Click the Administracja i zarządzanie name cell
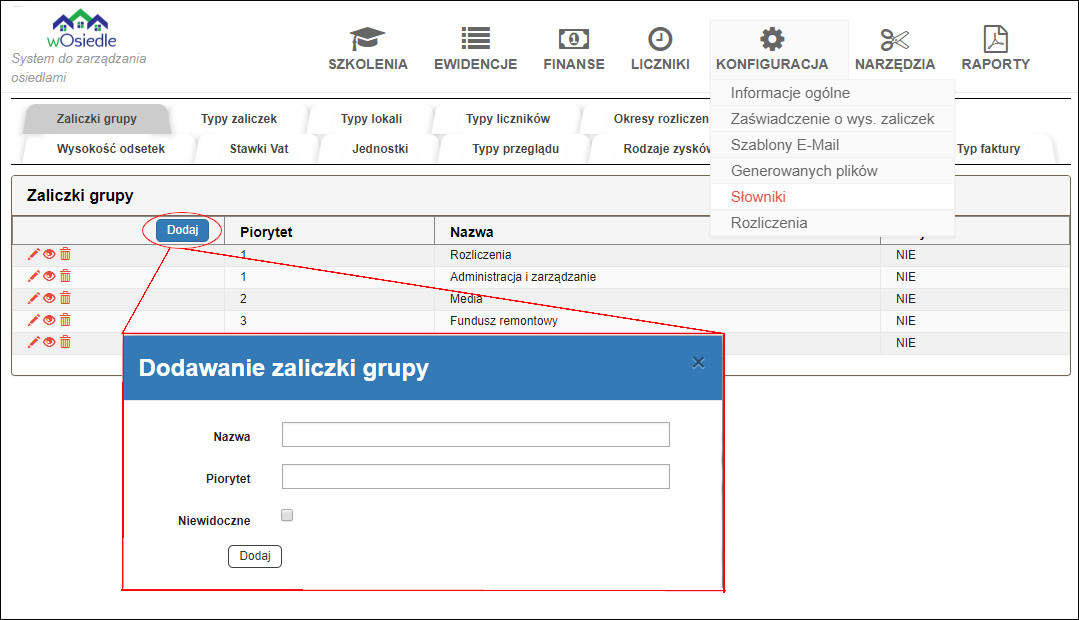1079x620 pixels. click(523, 277)
